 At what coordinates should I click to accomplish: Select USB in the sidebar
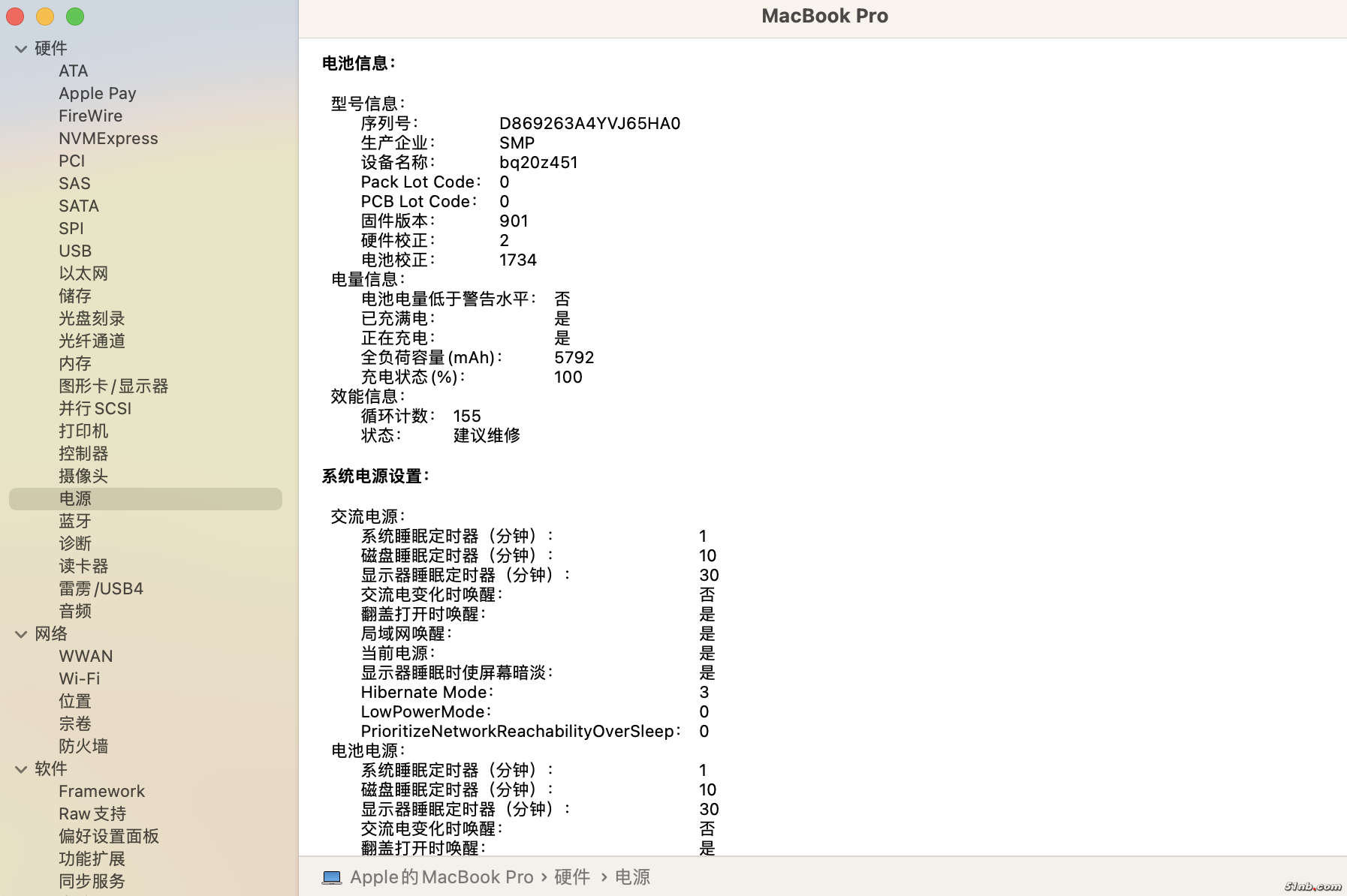(75, 251)
